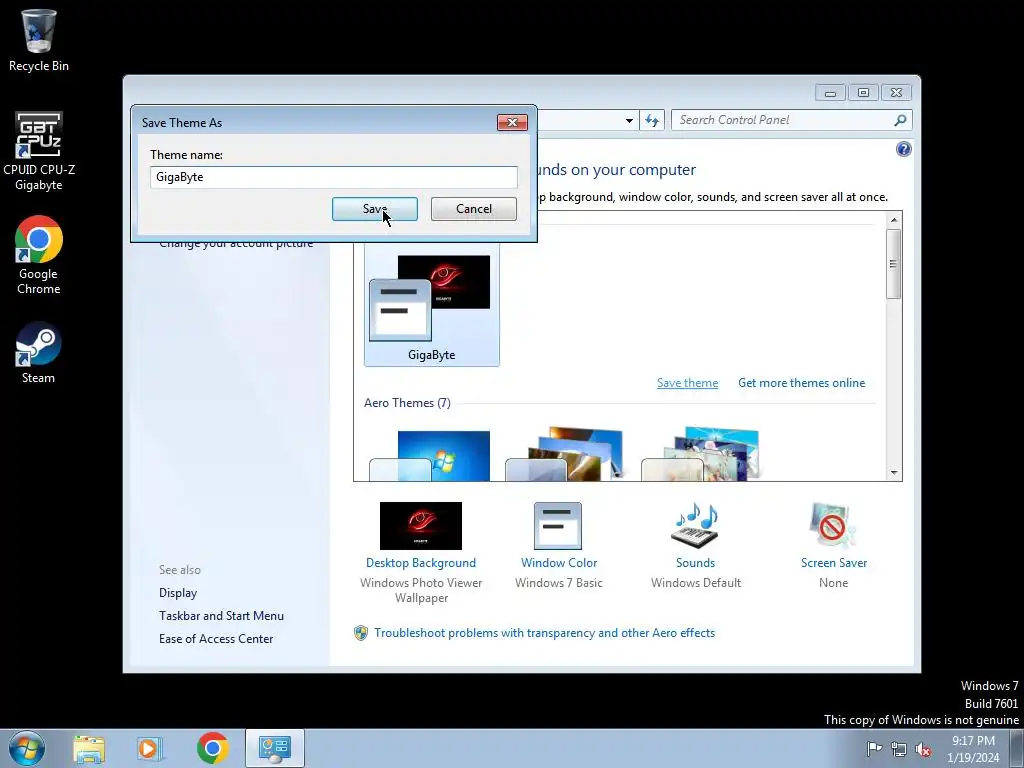Click the muted volume tray icon
Viewport: 1024px width, 768px height.
(x=923, y=749)
